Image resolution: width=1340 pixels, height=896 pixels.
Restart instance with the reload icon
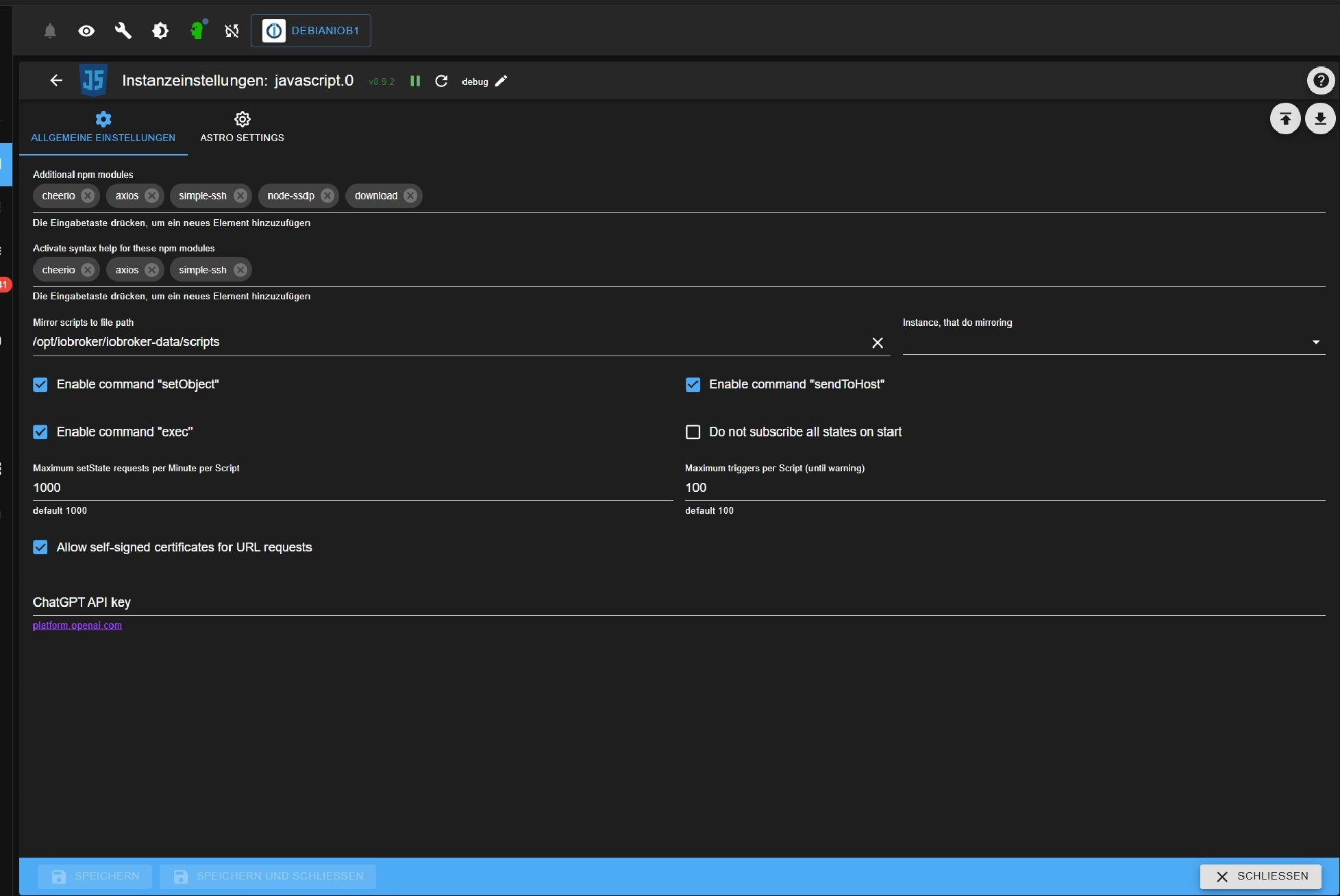[441, 81]
